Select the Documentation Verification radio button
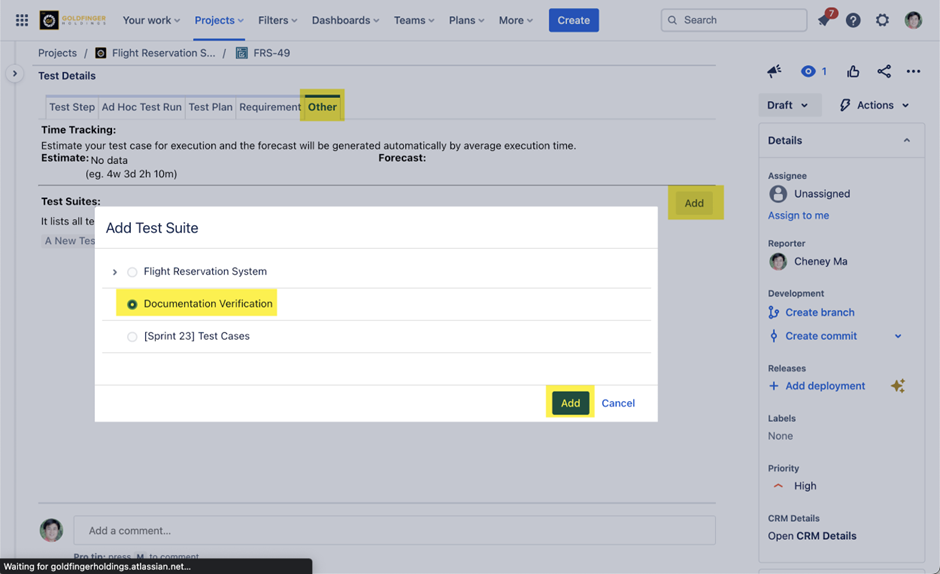 point(132,304)
